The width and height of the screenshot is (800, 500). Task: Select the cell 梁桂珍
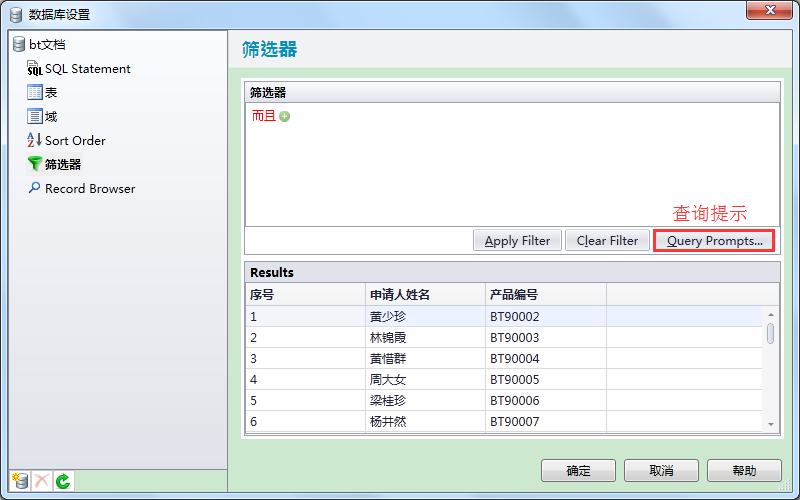(x=426, y=401)
